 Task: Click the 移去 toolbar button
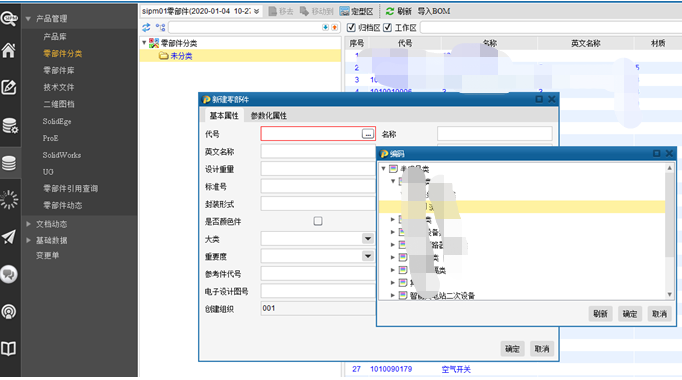pos(281,11)
